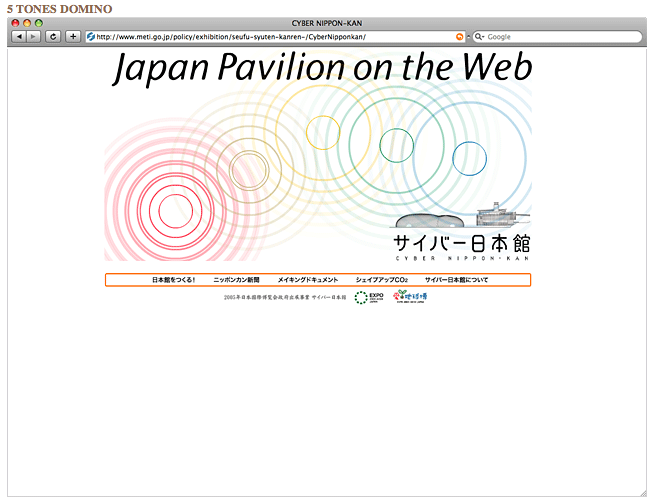Click the red close window button

click(x=16, y=23)
